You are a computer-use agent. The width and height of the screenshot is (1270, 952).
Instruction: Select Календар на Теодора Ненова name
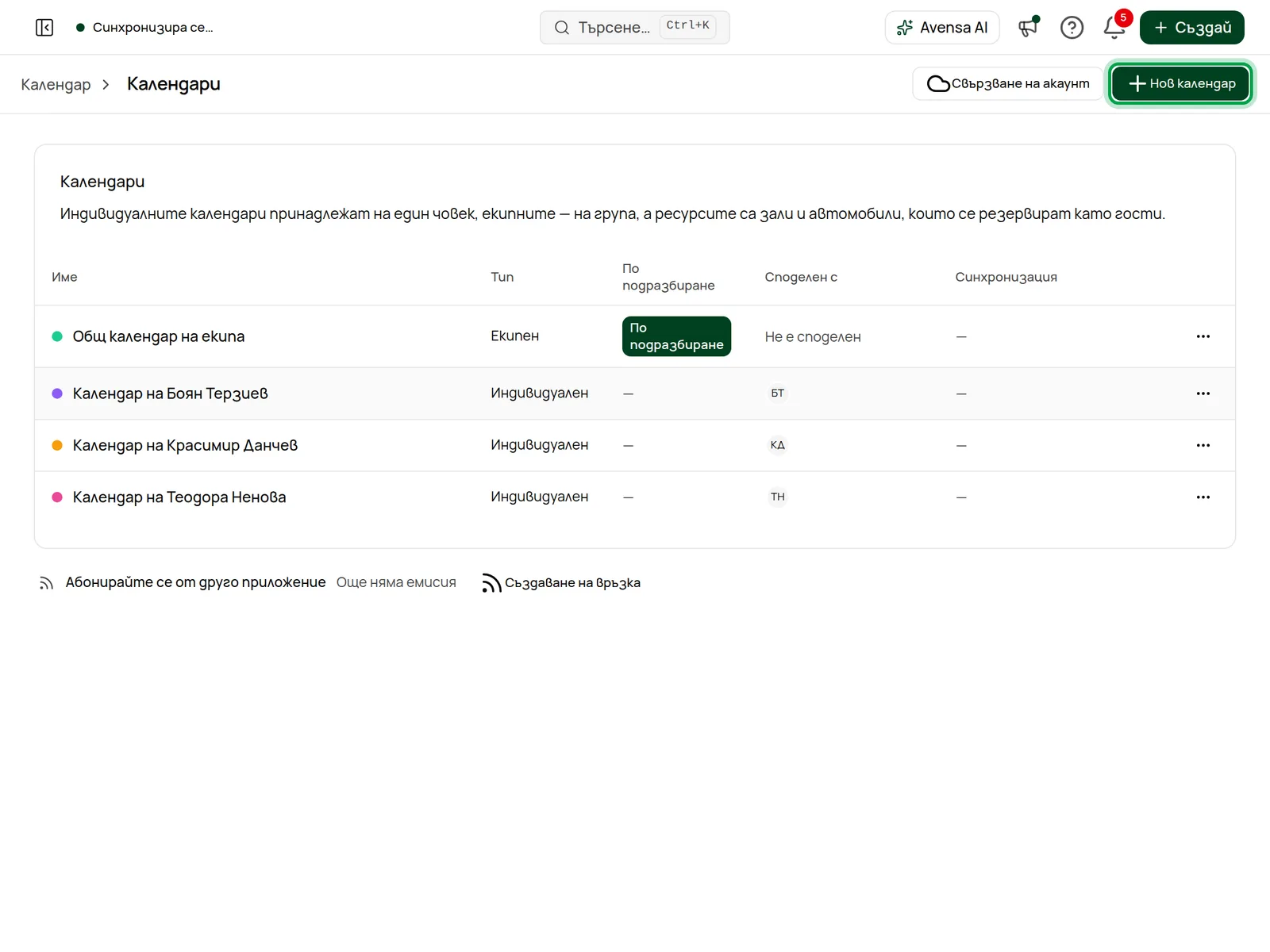(x=179, y=497)
